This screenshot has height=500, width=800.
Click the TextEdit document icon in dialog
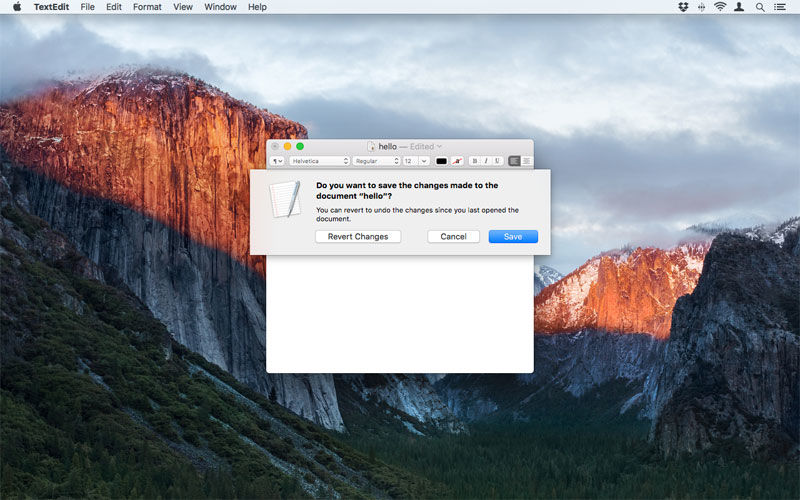pos(285,199)
